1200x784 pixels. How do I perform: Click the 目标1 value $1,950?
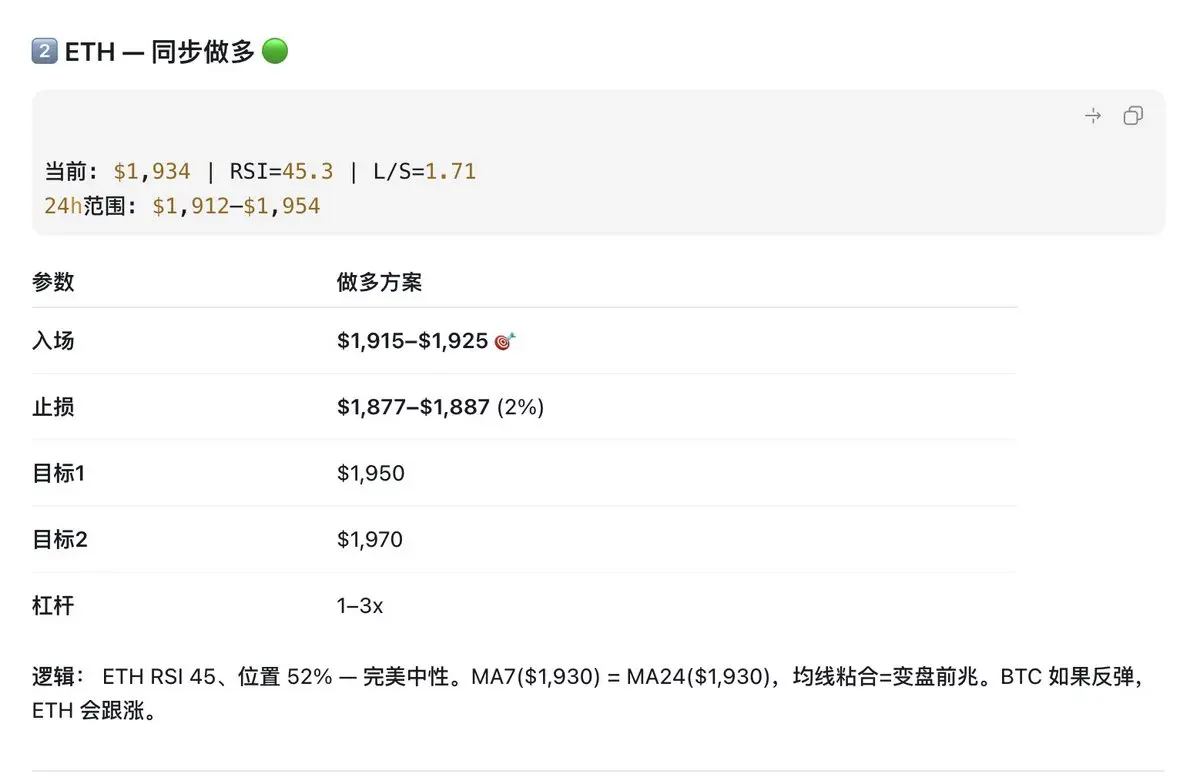pyautogui.click(x=371, y=473)
